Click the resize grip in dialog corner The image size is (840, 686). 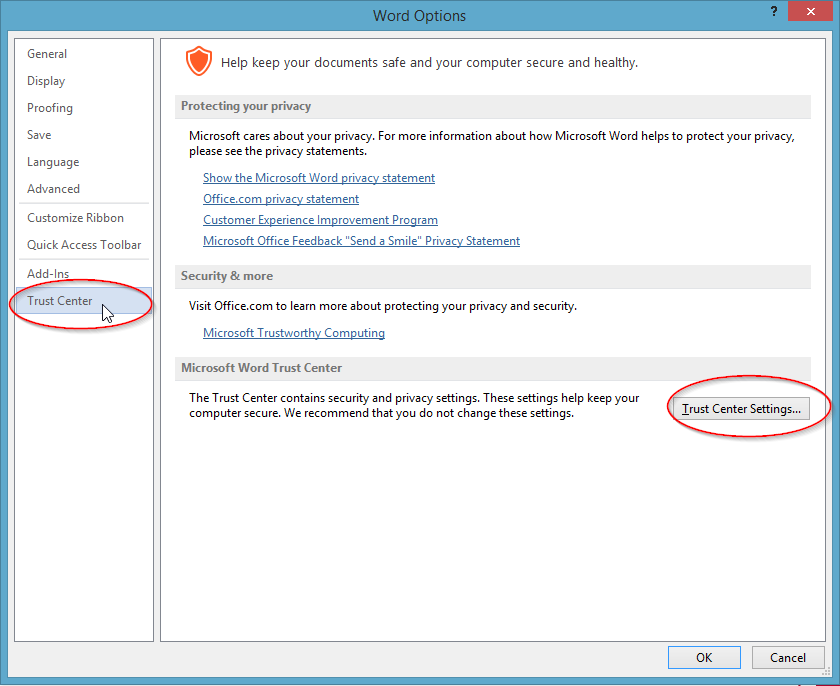point(826,670)
